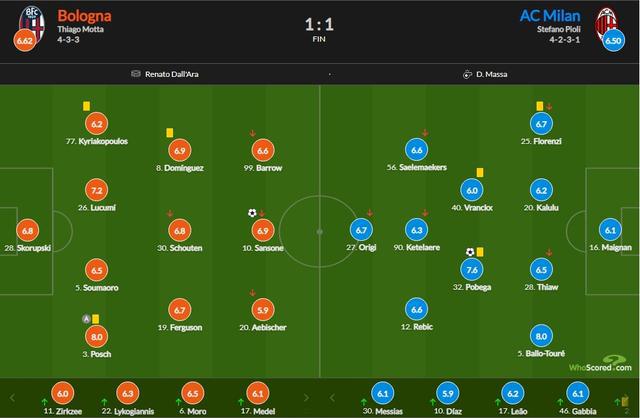Click the stadium icon beside Renato Dall'Ara
Viewport: 640px width, 418px height.
click(x=135, y=73)
